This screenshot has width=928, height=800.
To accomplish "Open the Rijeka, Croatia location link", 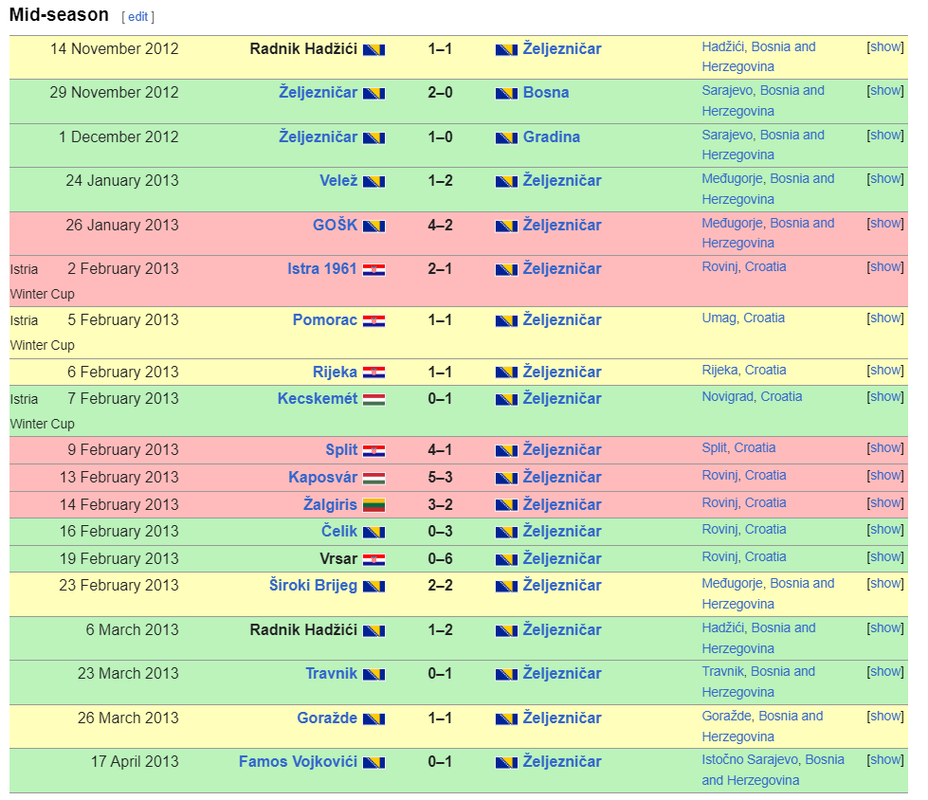I will (x=744, y=370).
